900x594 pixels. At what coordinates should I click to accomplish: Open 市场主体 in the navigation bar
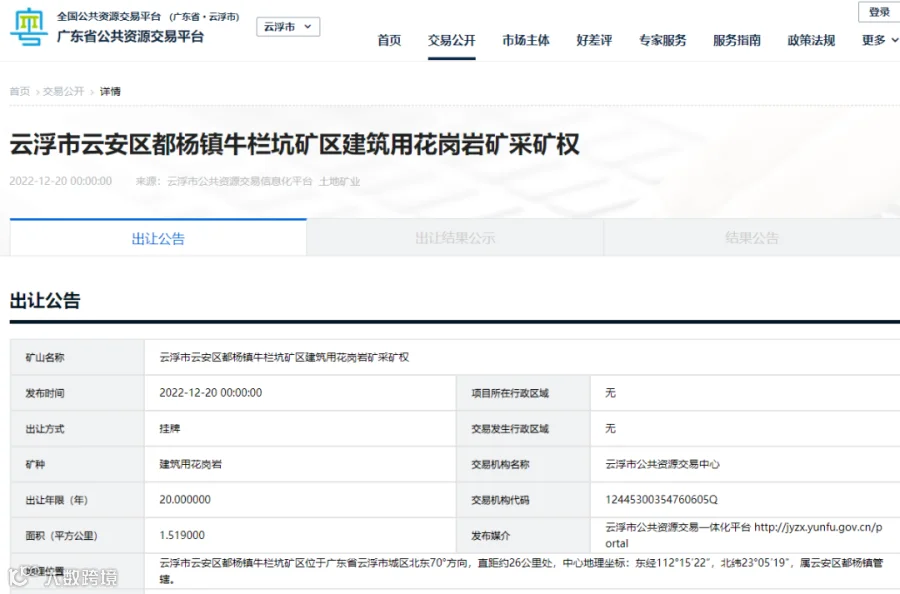pyautogui.click(x=526, y=40)
